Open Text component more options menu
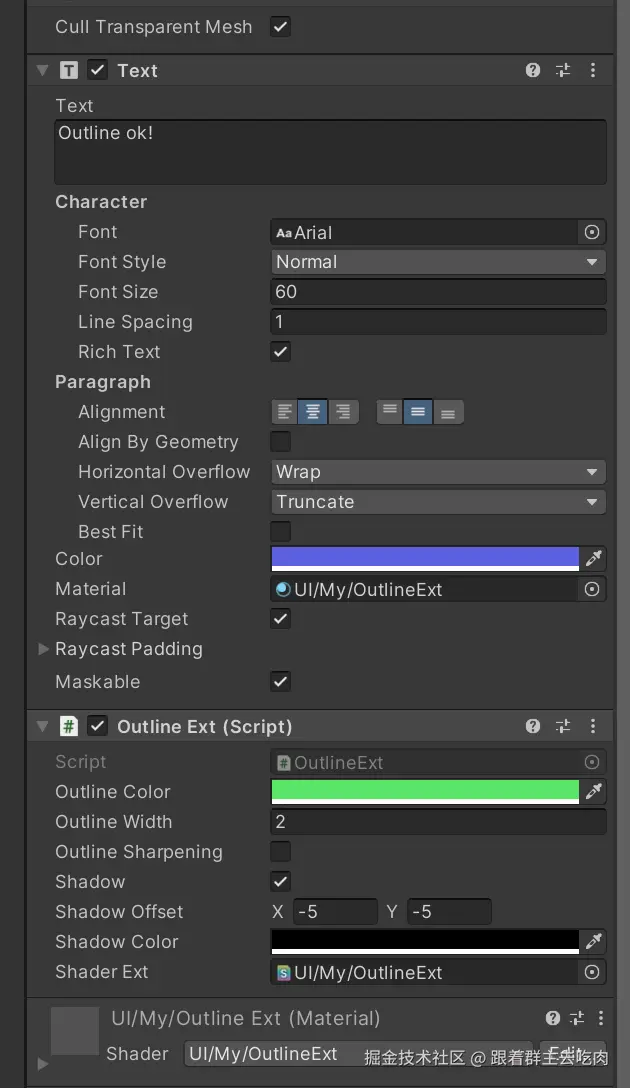This screenshot has width=630, height=1088. point(593,70)
